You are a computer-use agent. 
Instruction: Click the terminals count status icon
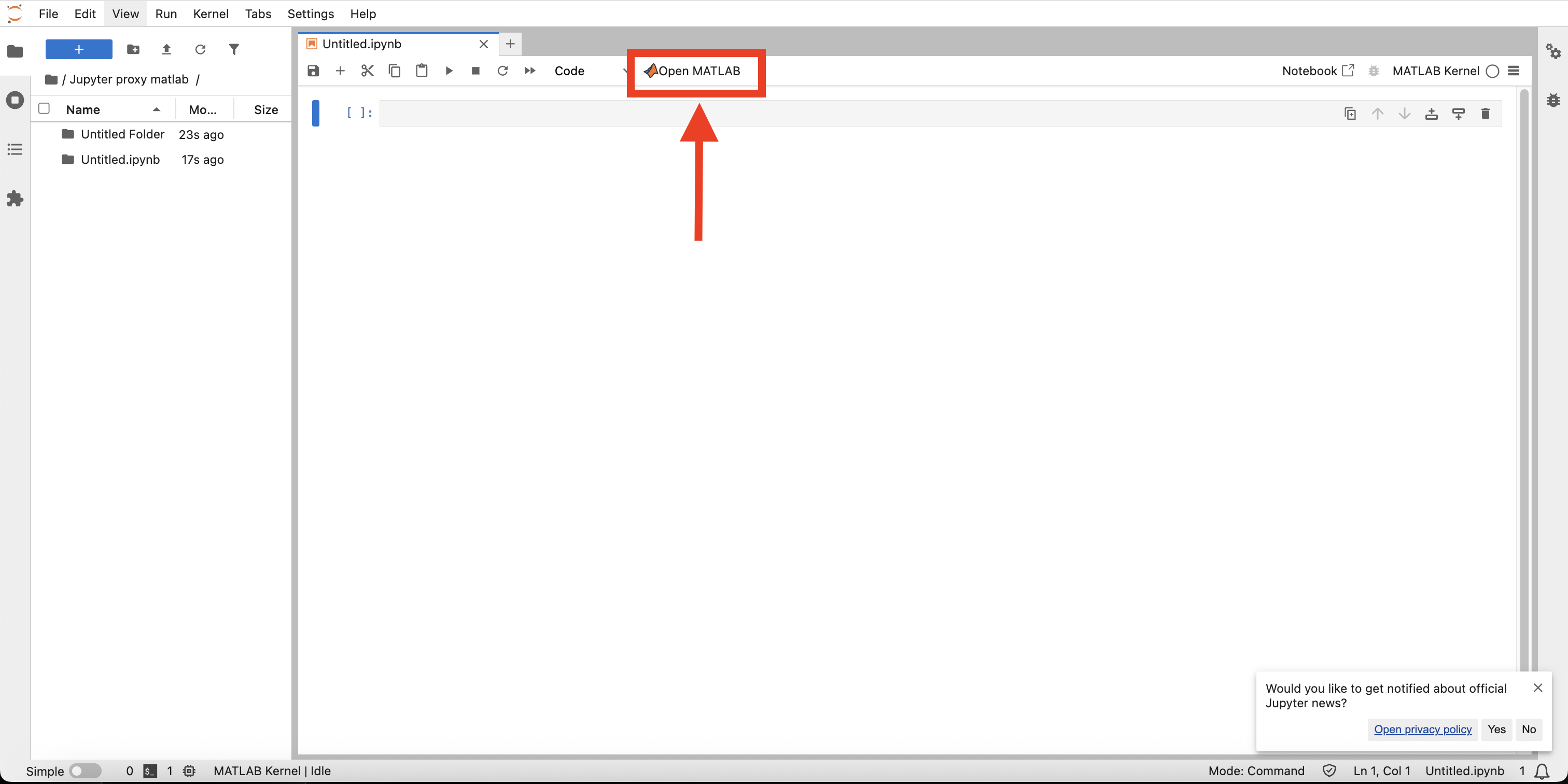[x=150, y=771]
